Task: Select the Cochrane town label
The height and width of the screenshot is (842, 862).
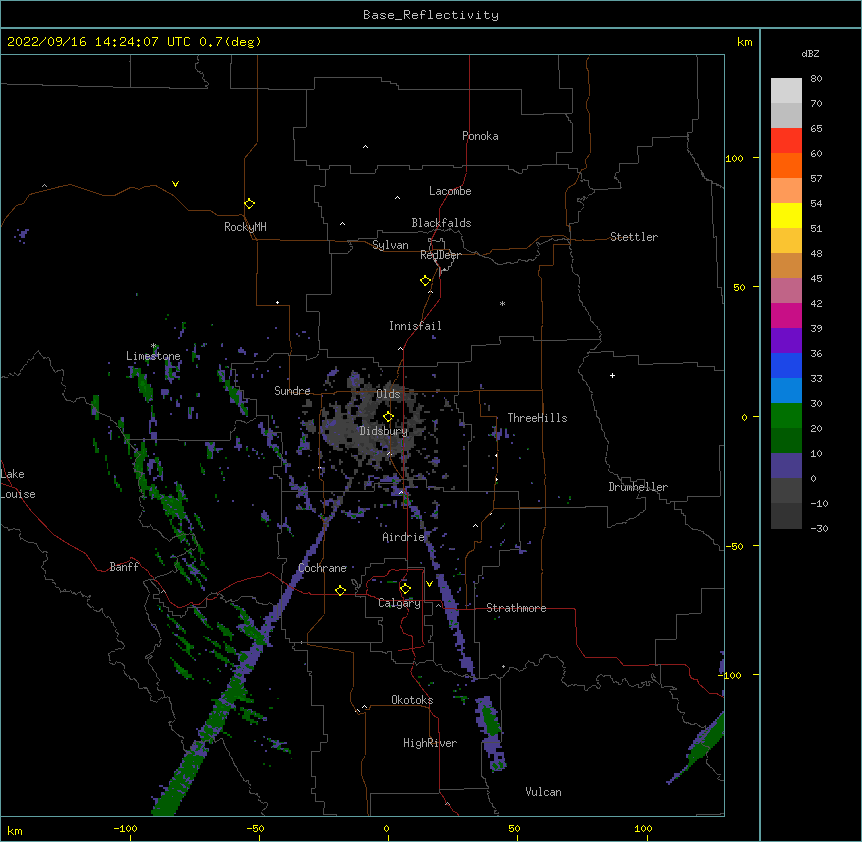Action: 322,568
